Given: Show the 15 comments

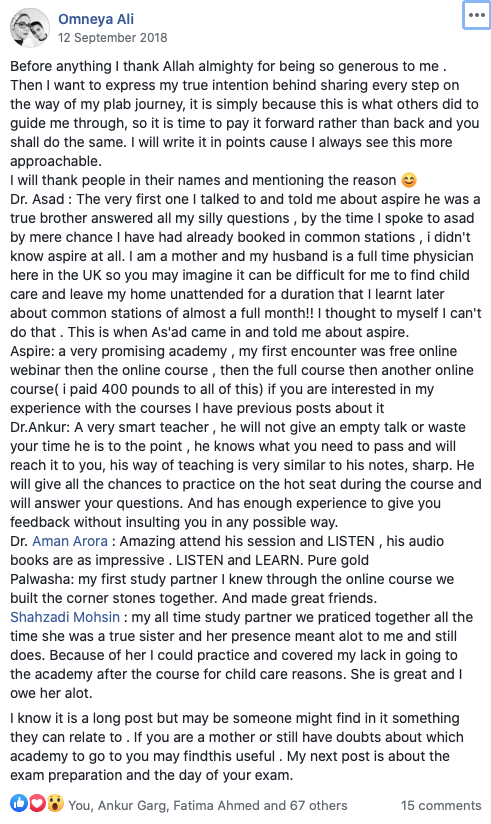Looking at the screenshot, I should coord(441,805).
